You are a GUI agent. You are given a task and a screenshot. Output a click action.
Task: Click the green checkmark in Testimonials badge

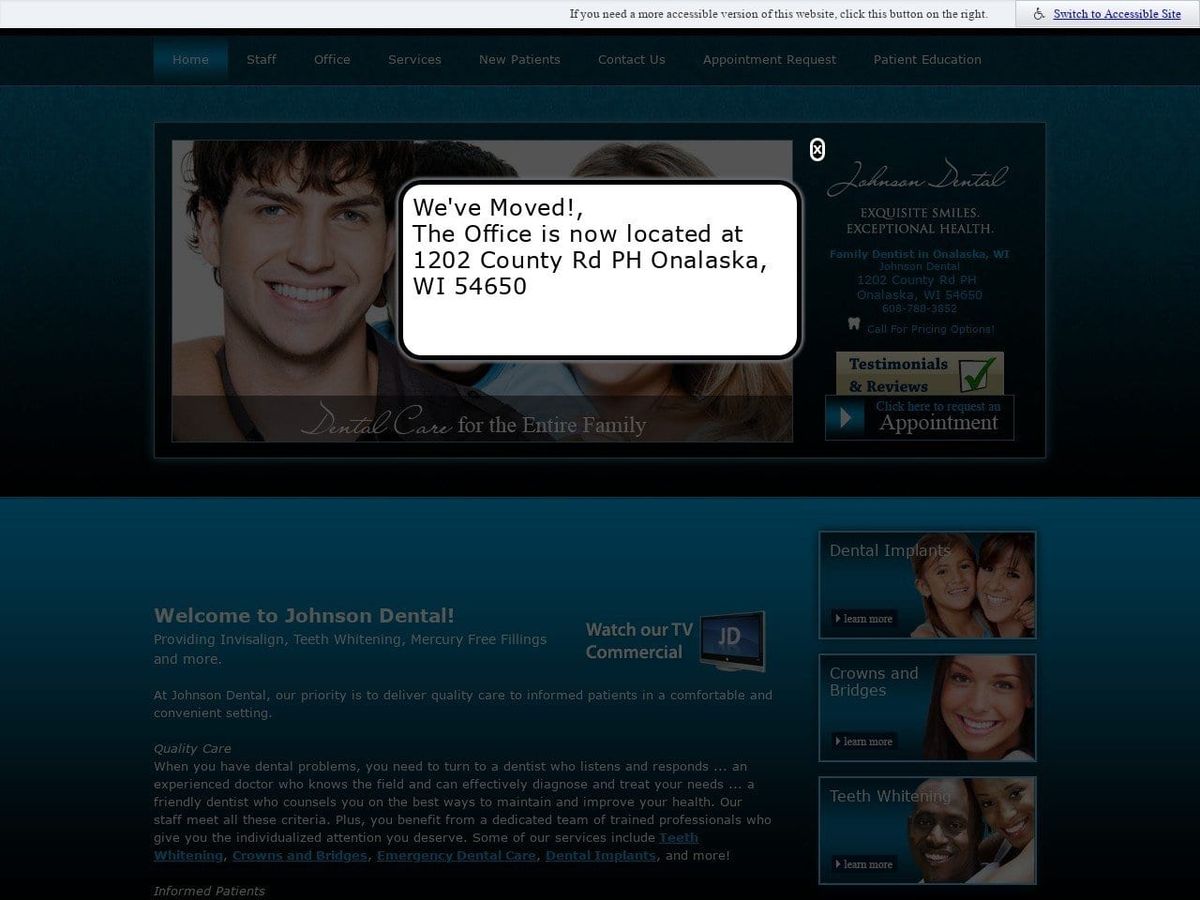click(977, 374)
